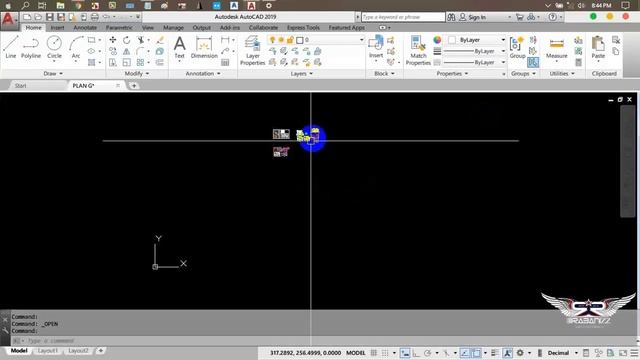Toggle object snap tracking in status bar
Image resolution: width=640 pixels, height=360 pixels.
(464, 353)
